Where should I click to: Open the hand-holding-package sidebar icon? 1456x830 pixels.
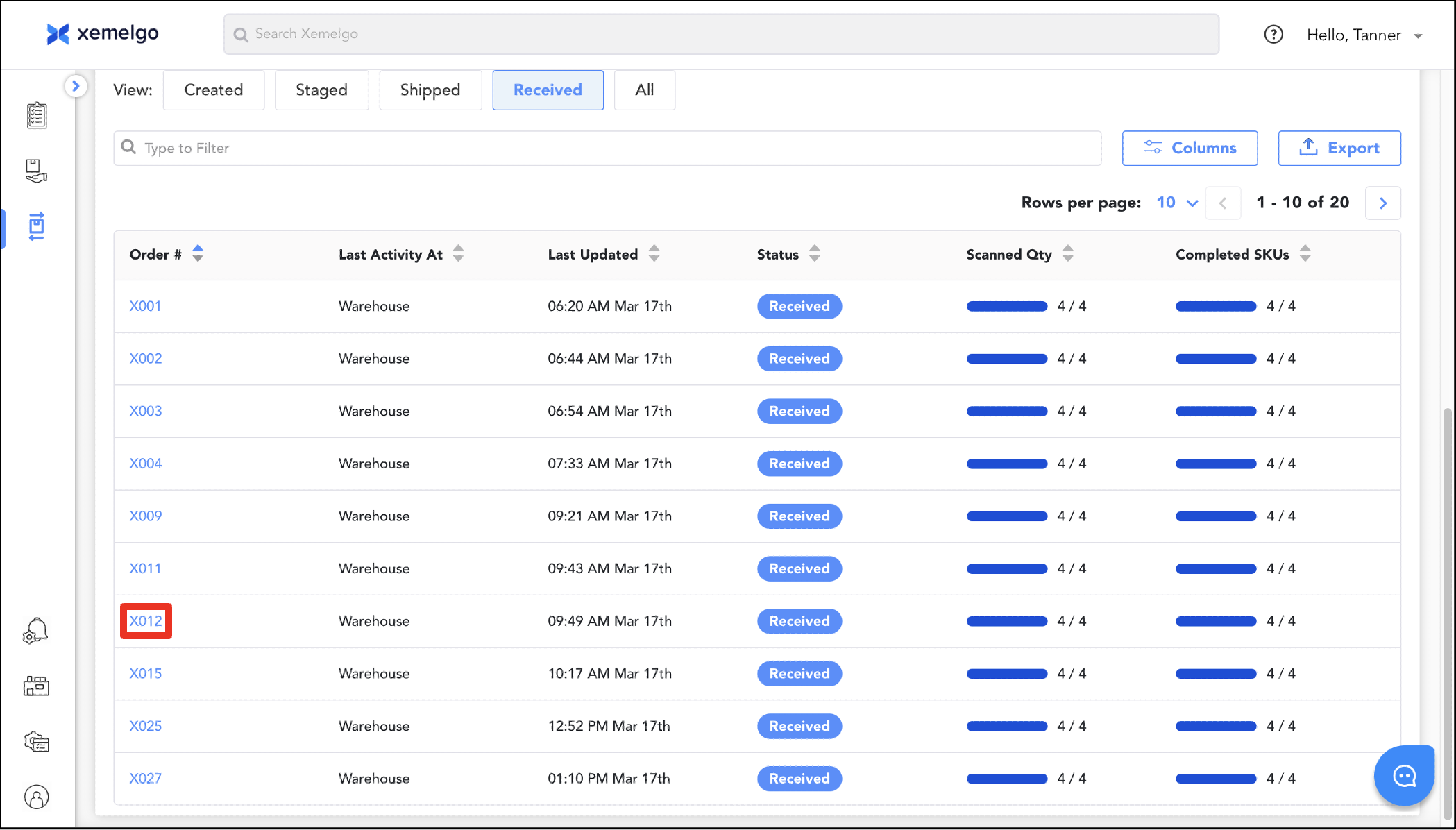[36, 171]
